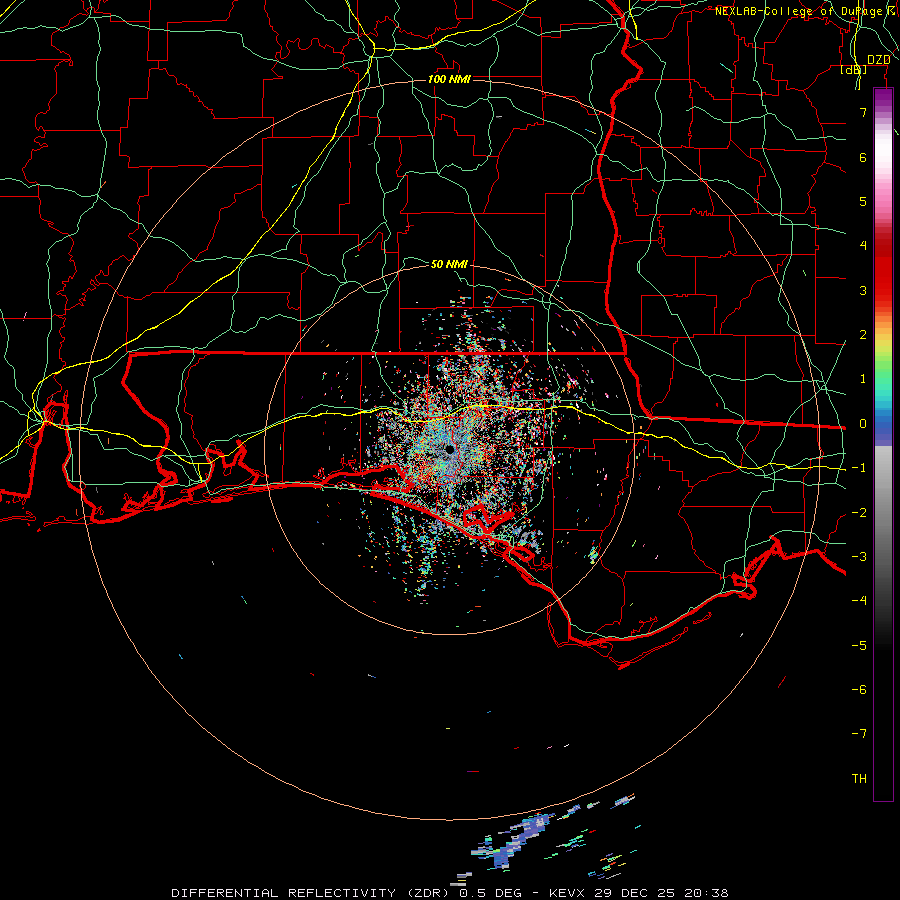Image resolution: width=900 pixels, height=900 pixels.
Task: Click the -5 value on the scale
Action: 859,646
